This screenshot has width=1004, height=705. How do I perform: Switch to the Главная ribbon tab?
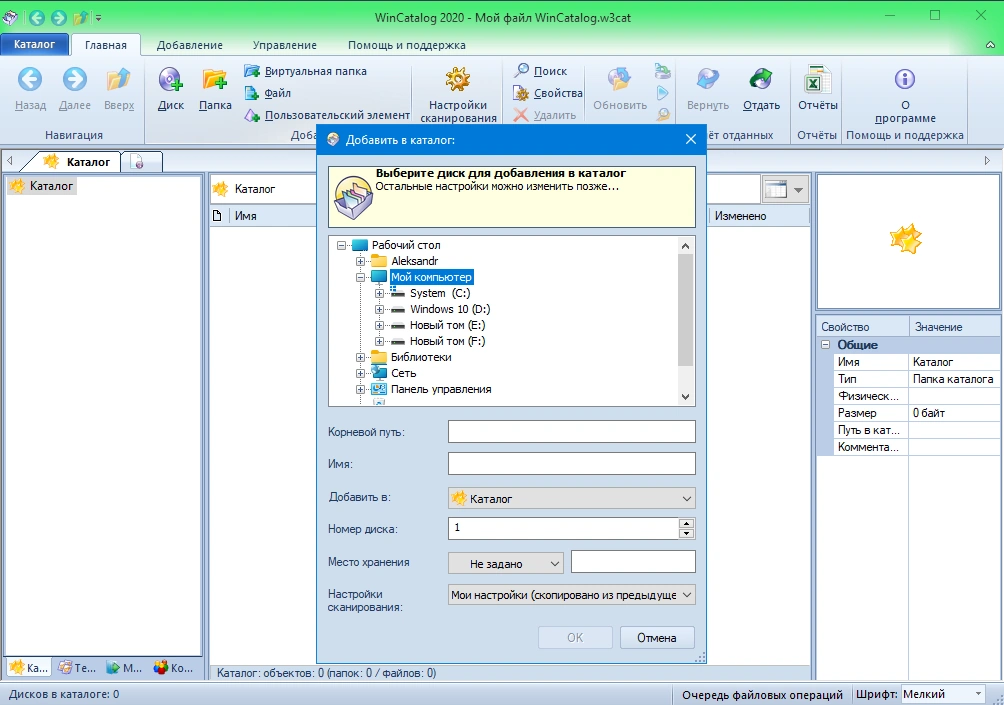point(106,45)
